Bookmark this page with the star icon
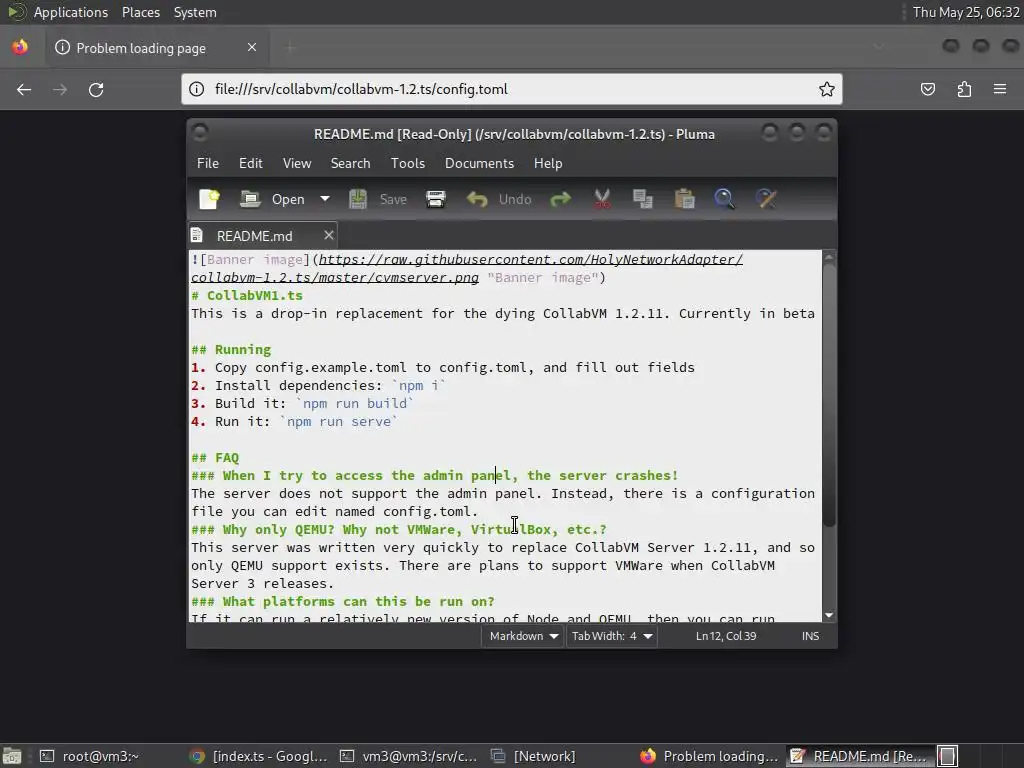The width and height of the screenshot is (1024, 768). [827, 89]
